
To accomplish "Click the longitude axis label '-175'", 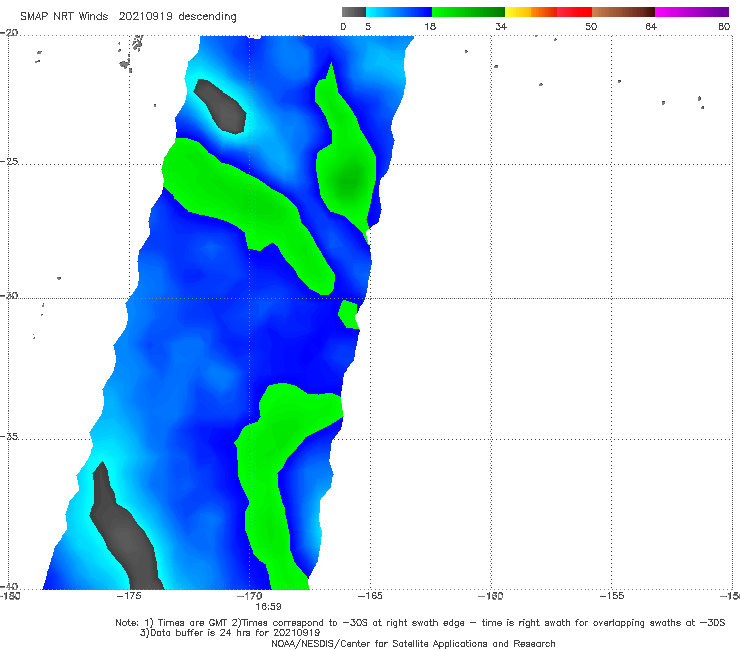I will [x=129, y=596].
